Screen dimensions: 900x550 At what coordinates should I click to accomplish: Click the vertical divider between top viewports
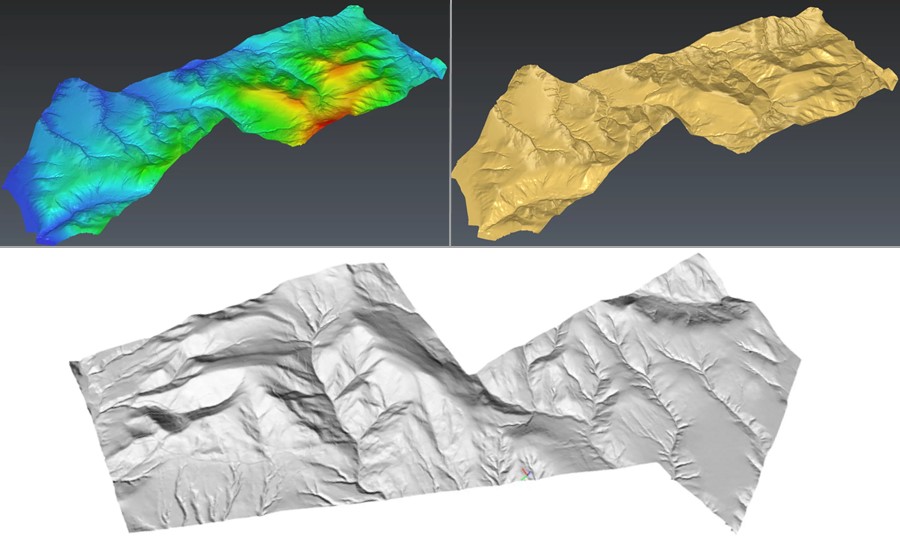(451, 122)
